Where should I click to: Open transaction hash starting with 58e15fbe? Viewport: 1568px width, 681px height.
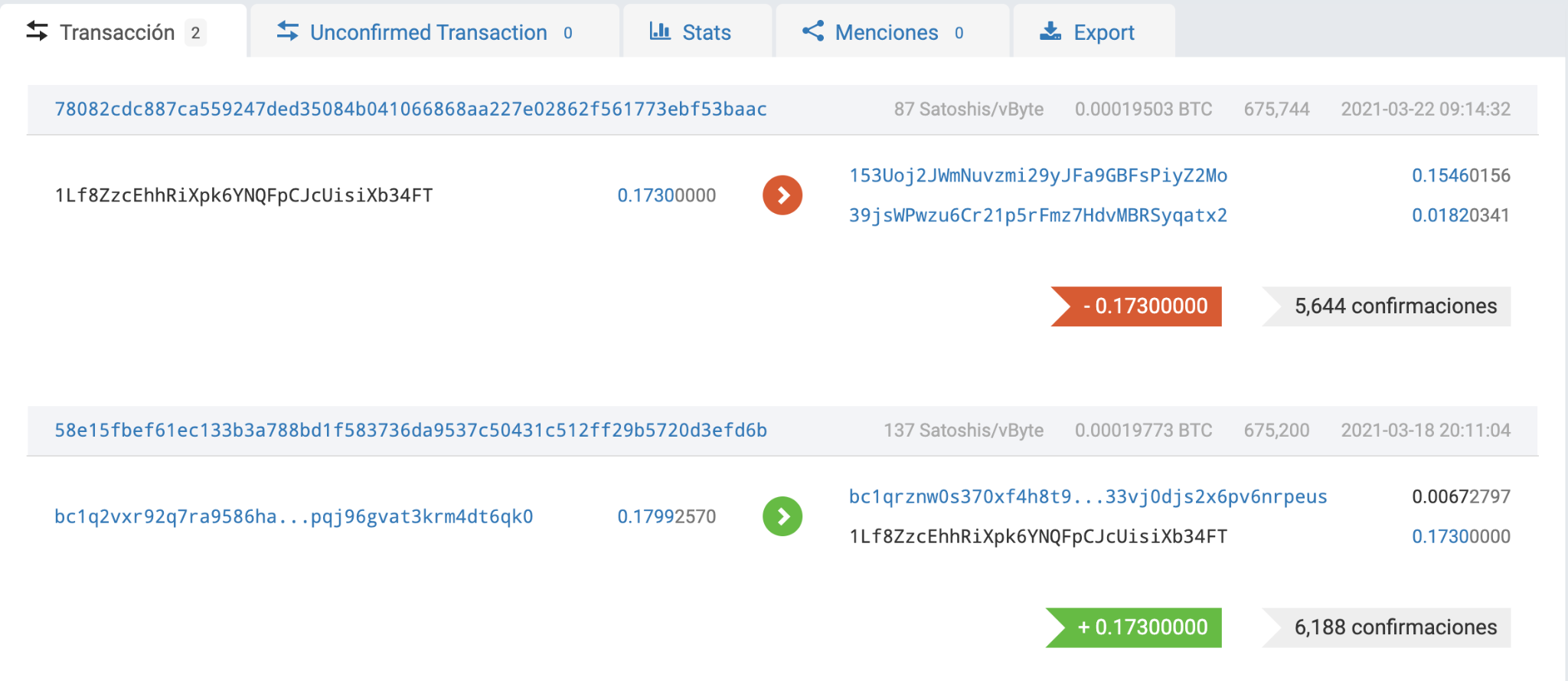click(x=410, y=431)
